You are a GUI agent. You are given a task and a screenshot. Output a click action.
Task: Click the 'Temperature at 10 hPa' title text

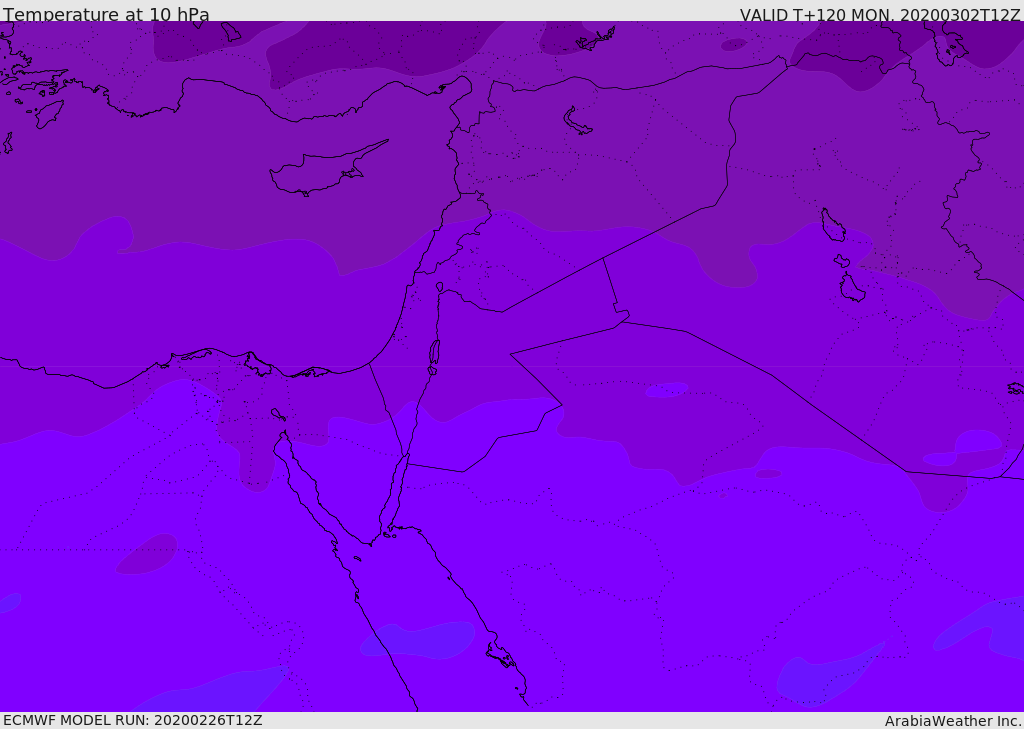pyautogui.click(x=106, y=14)
